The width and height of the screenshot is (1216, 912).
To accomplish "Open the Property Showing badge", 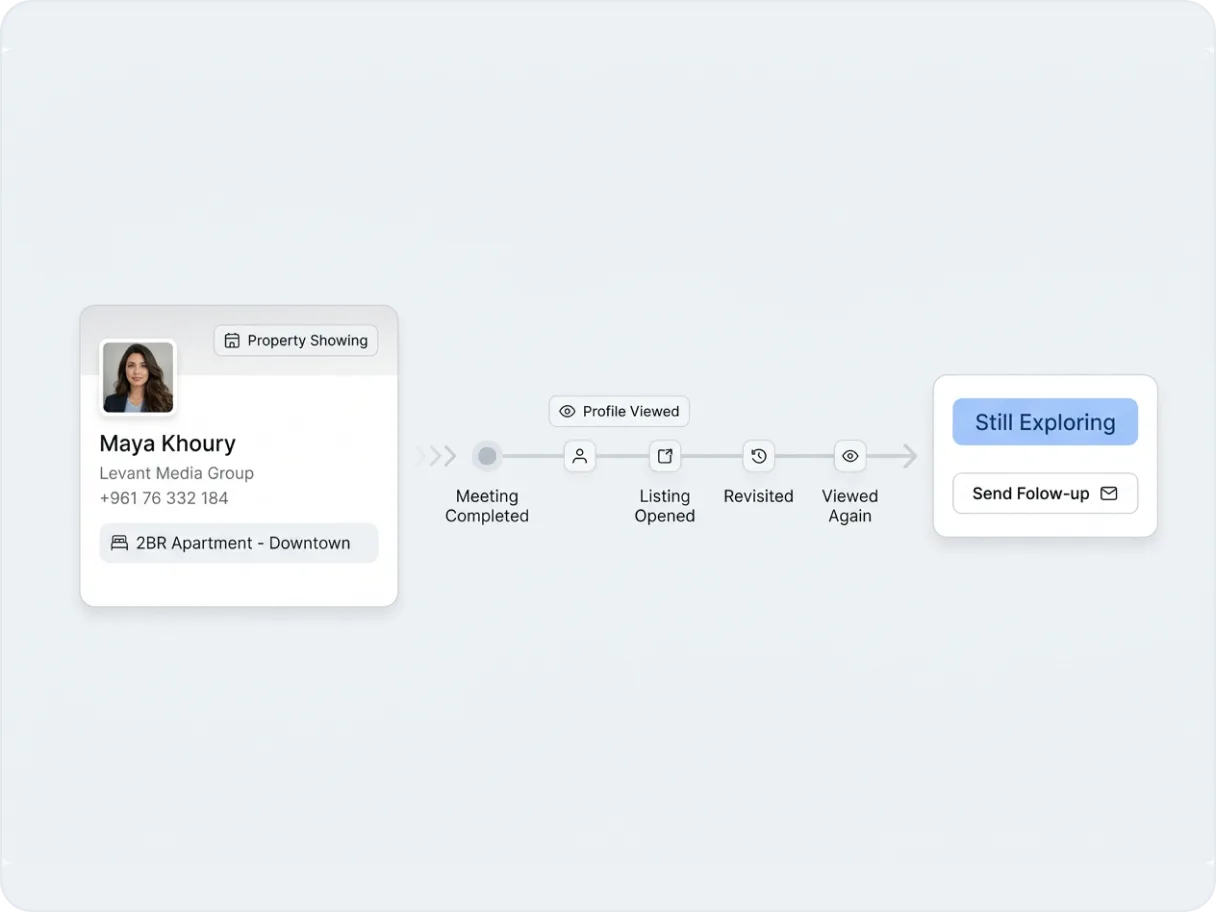I will pos(295,340).
